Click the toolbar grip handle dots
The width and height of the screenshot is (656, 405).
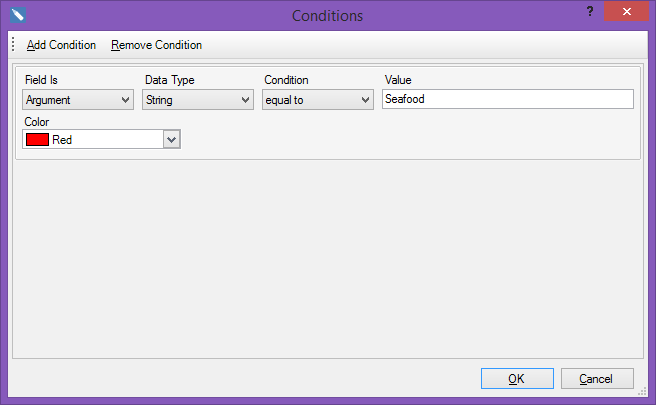click(13, 44)
